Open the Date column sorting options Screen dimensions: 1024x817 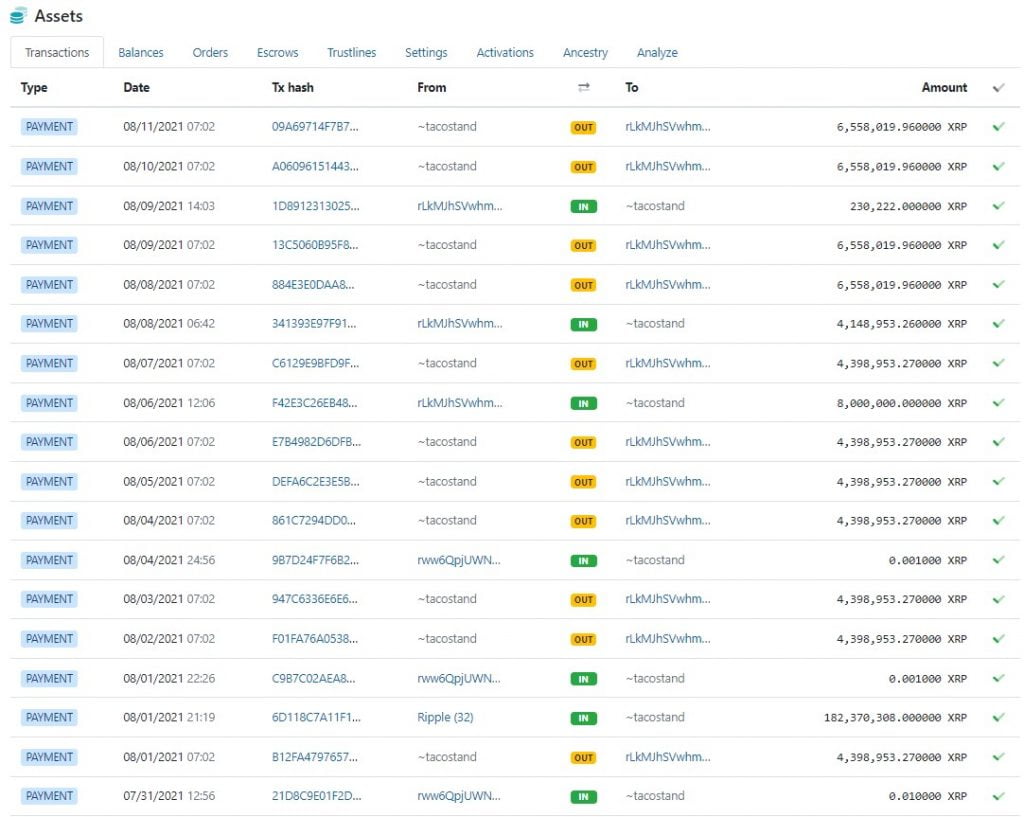tap(136, 87)
